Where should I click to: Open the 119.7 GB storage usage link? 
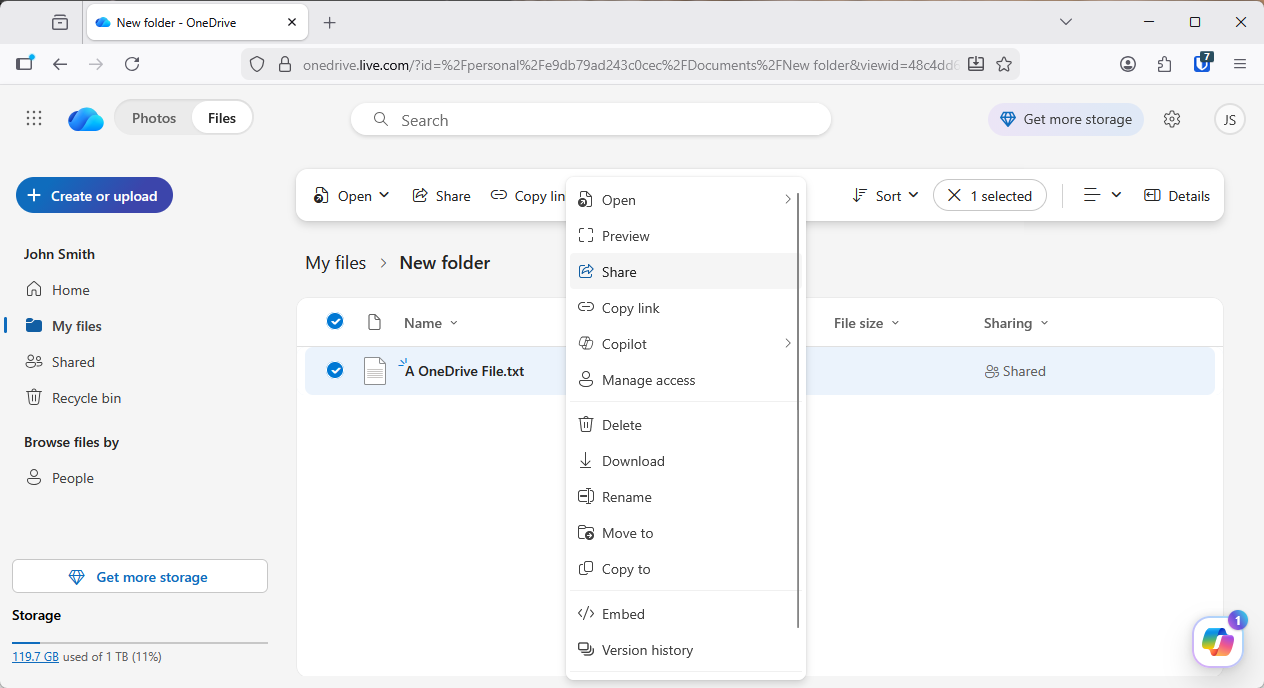[x=35, y=656]
